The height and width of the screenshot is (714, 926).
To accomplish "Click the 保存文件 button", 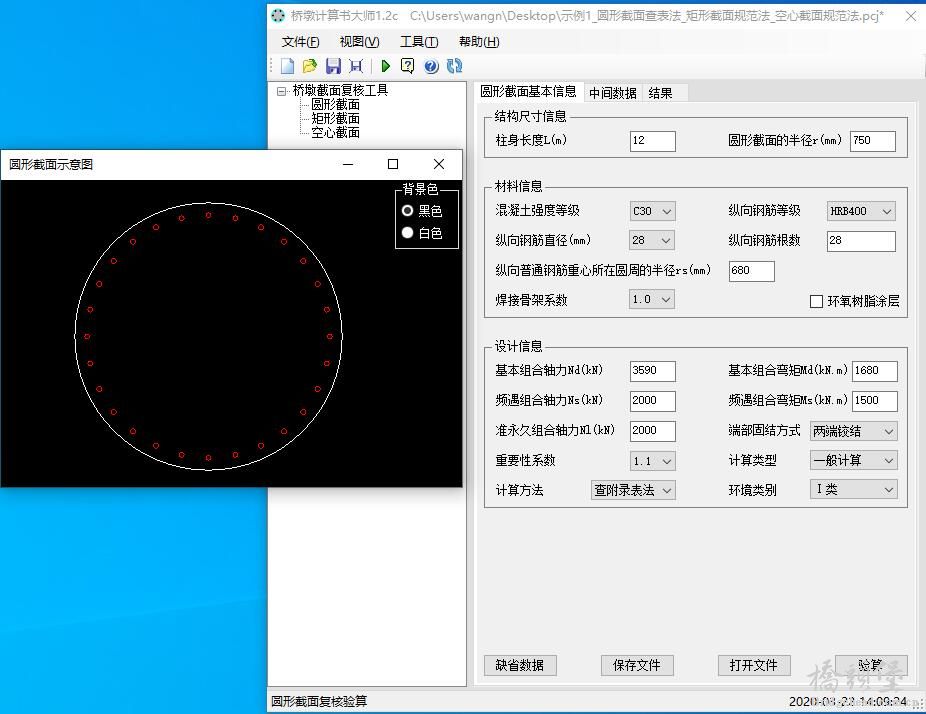I will [637, 666].
